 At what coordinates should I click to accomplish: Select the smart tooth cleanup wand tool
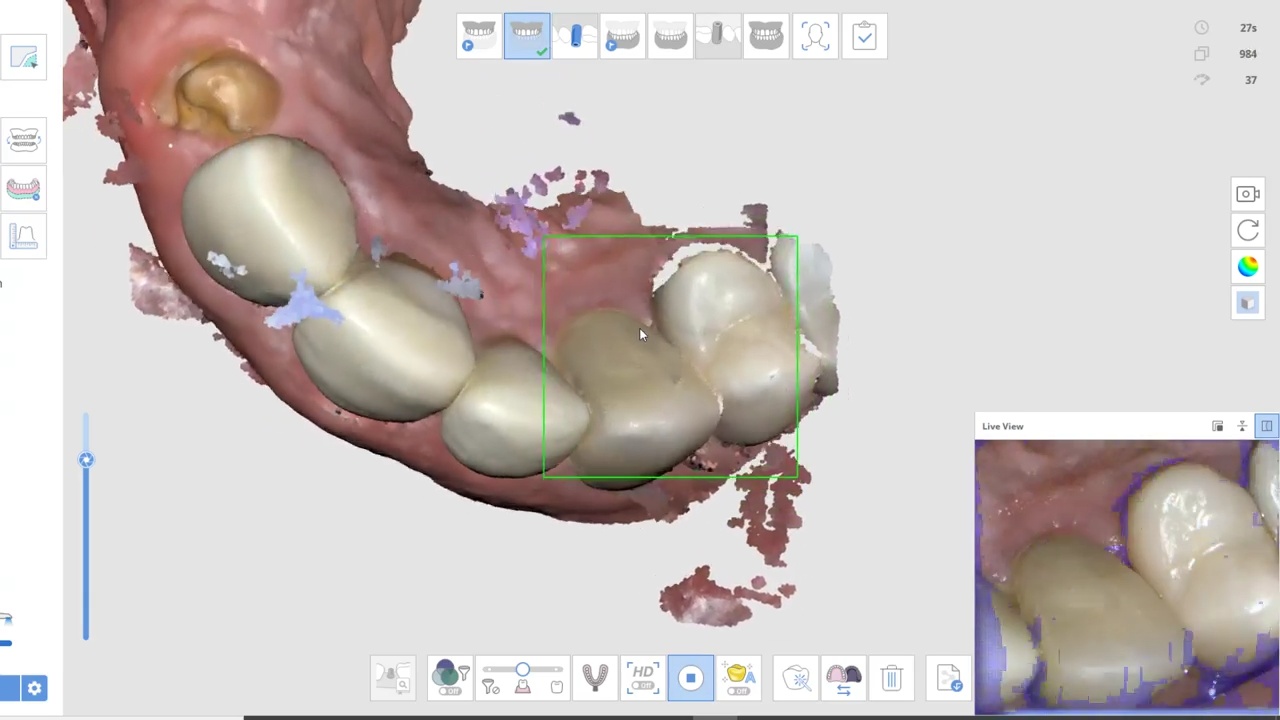(796, 678)
